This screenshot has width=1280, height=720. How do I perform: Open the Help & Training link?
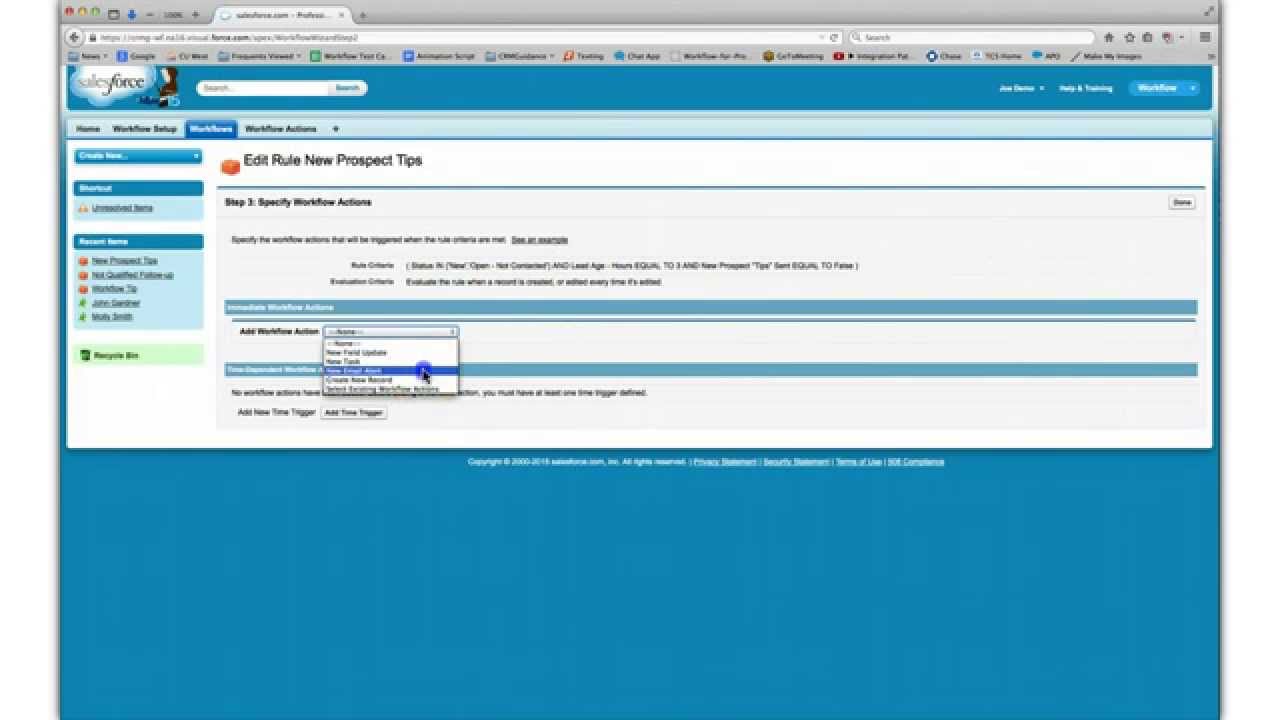[1085, 88]
